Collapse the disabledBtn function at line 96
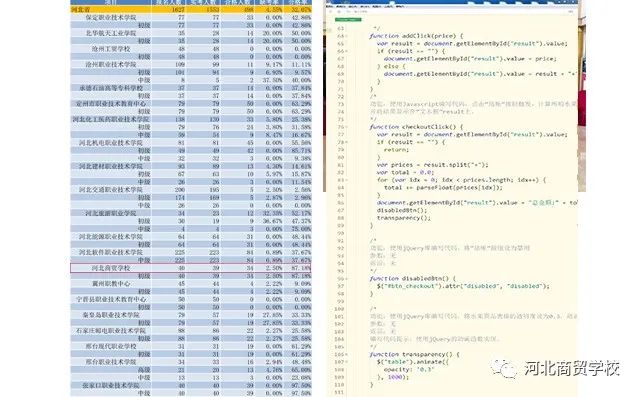 pyautogui.click(x=346, y=279)
